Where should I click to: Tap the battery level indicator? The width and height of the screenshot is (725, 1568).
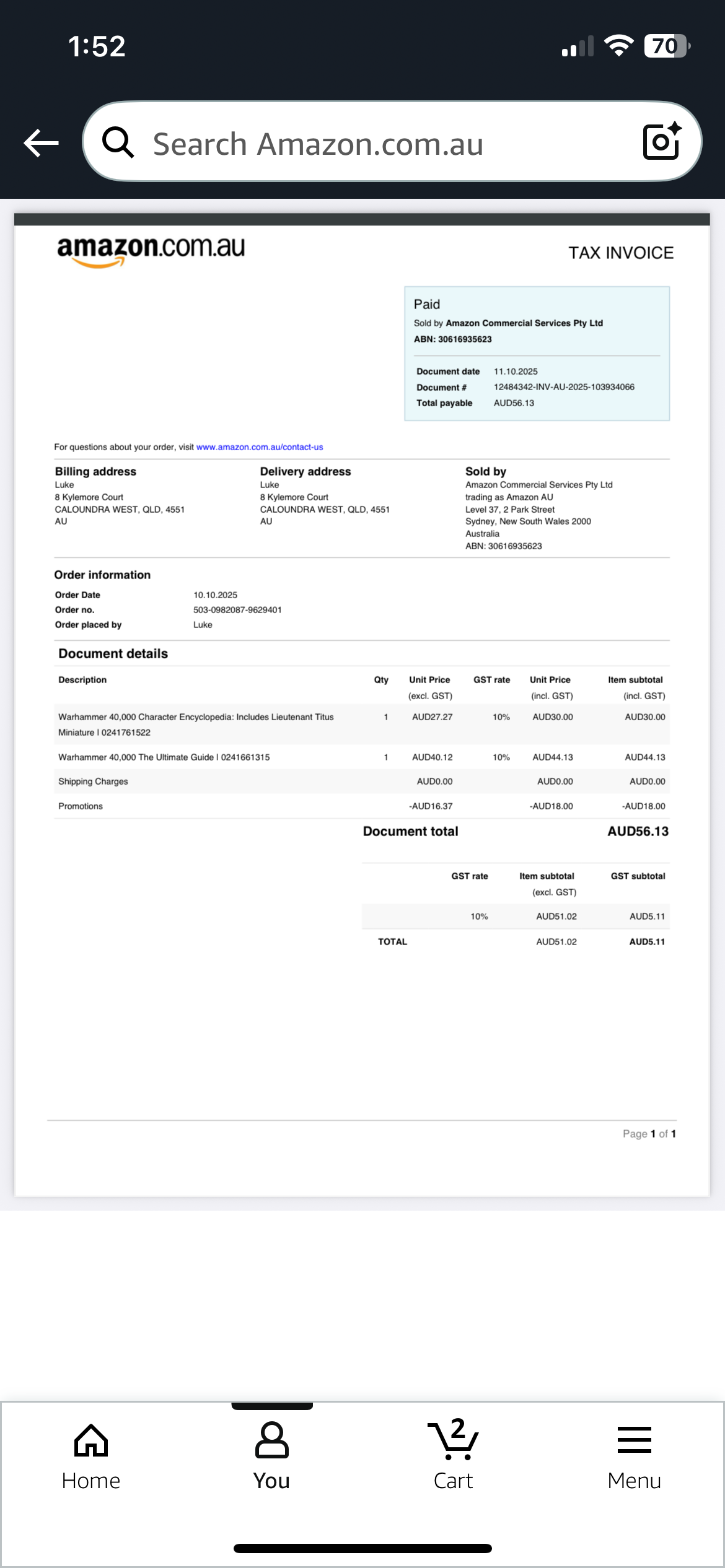tap(667, 46)
